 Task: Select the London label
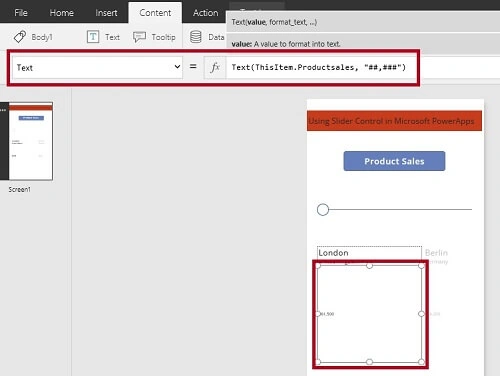click(333, 253)
